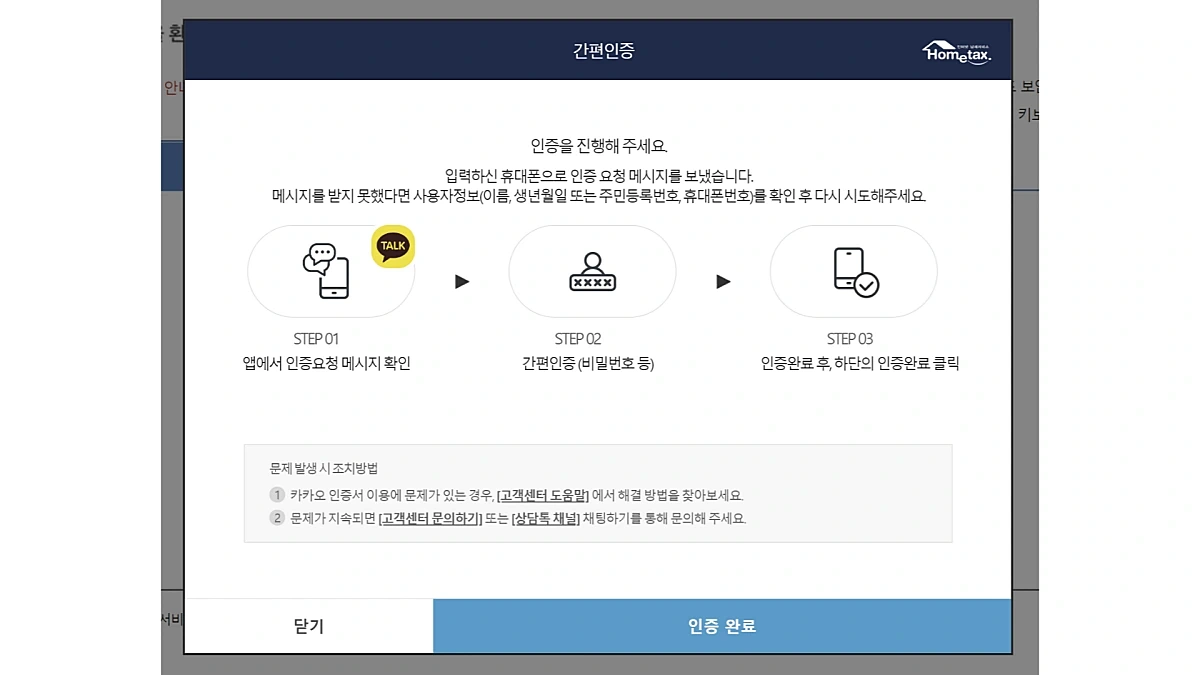Click the arrow between STEP 01 and STEP 02
Screen dimensions: 1200x675
[x=462, y=282]
